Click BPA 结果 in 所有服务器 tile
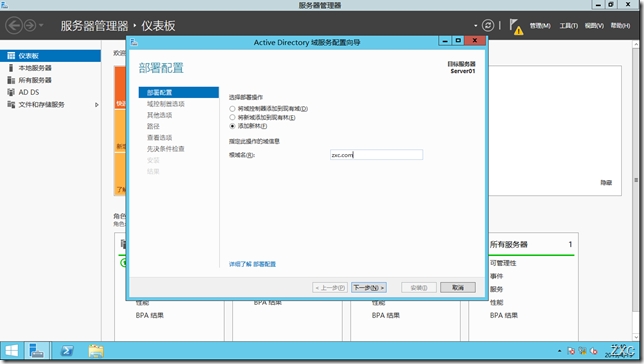The height and width of the screenshot is (364, 644). (504, 316)
